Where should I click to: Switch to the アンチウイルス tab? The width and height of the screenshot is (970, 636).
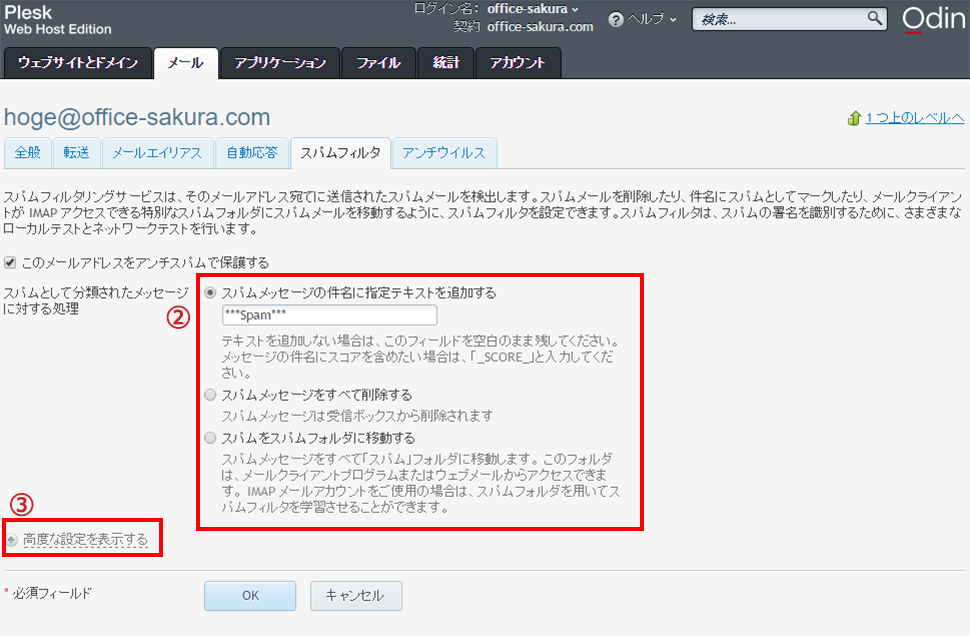(x=444, y=153)
